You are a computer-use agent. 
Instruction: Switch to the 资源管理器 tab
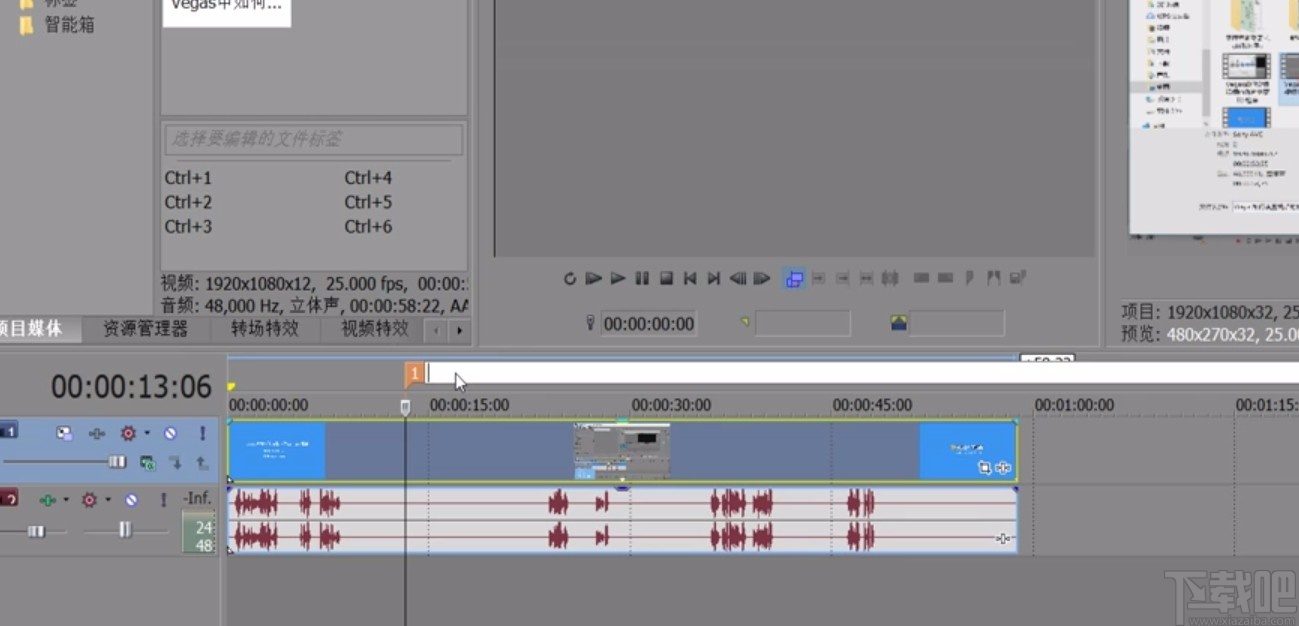click(146, 328)
